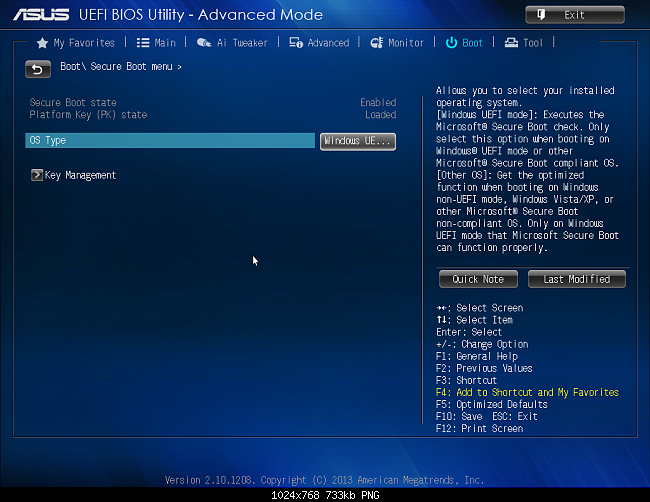This screenshot has width=650, height=502.
Task: Click the F5: Optimized Defaults hint
Action: [492, 404]
